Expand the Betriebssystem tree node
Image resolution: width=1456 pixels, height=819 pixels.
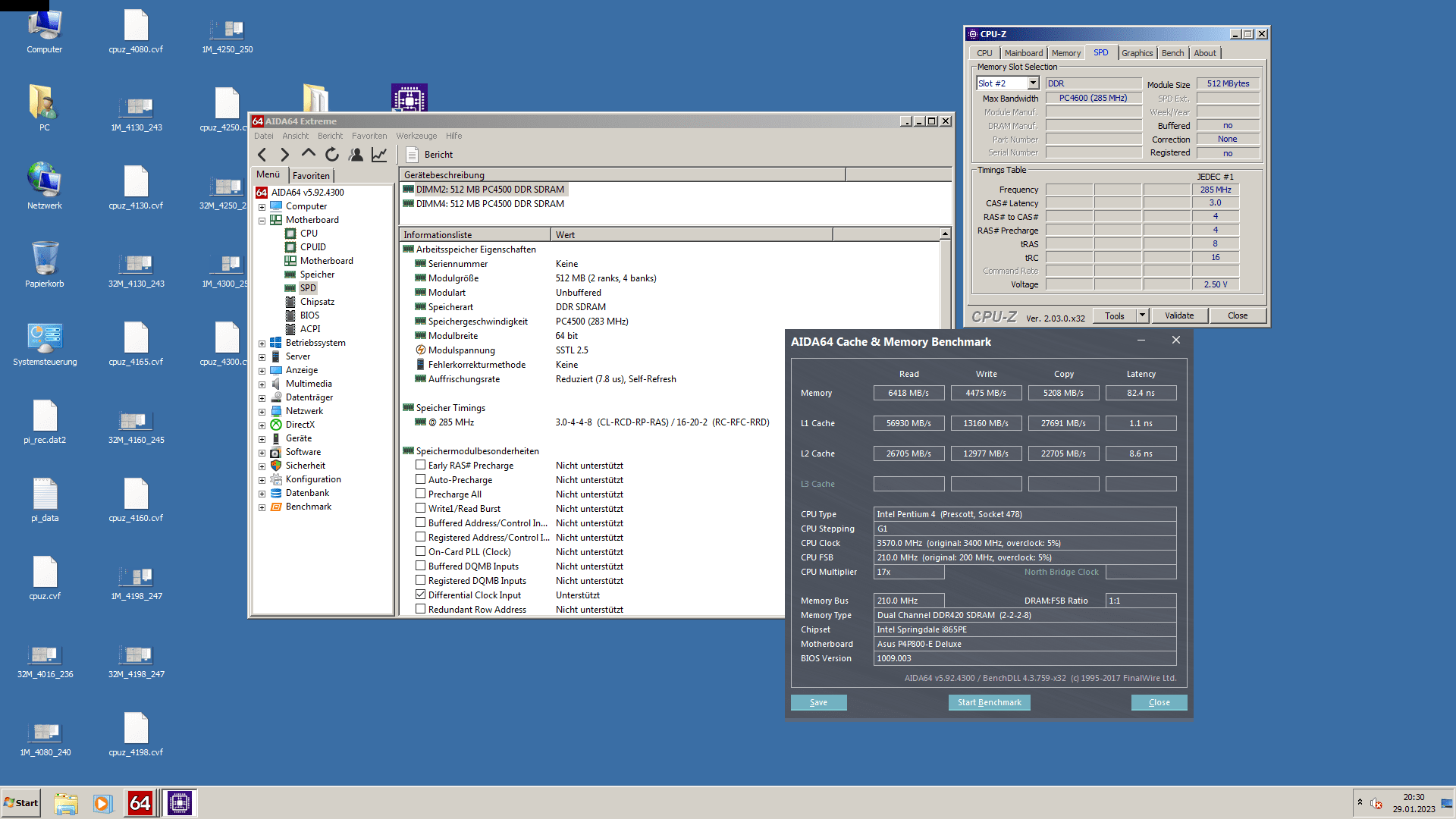262,344
